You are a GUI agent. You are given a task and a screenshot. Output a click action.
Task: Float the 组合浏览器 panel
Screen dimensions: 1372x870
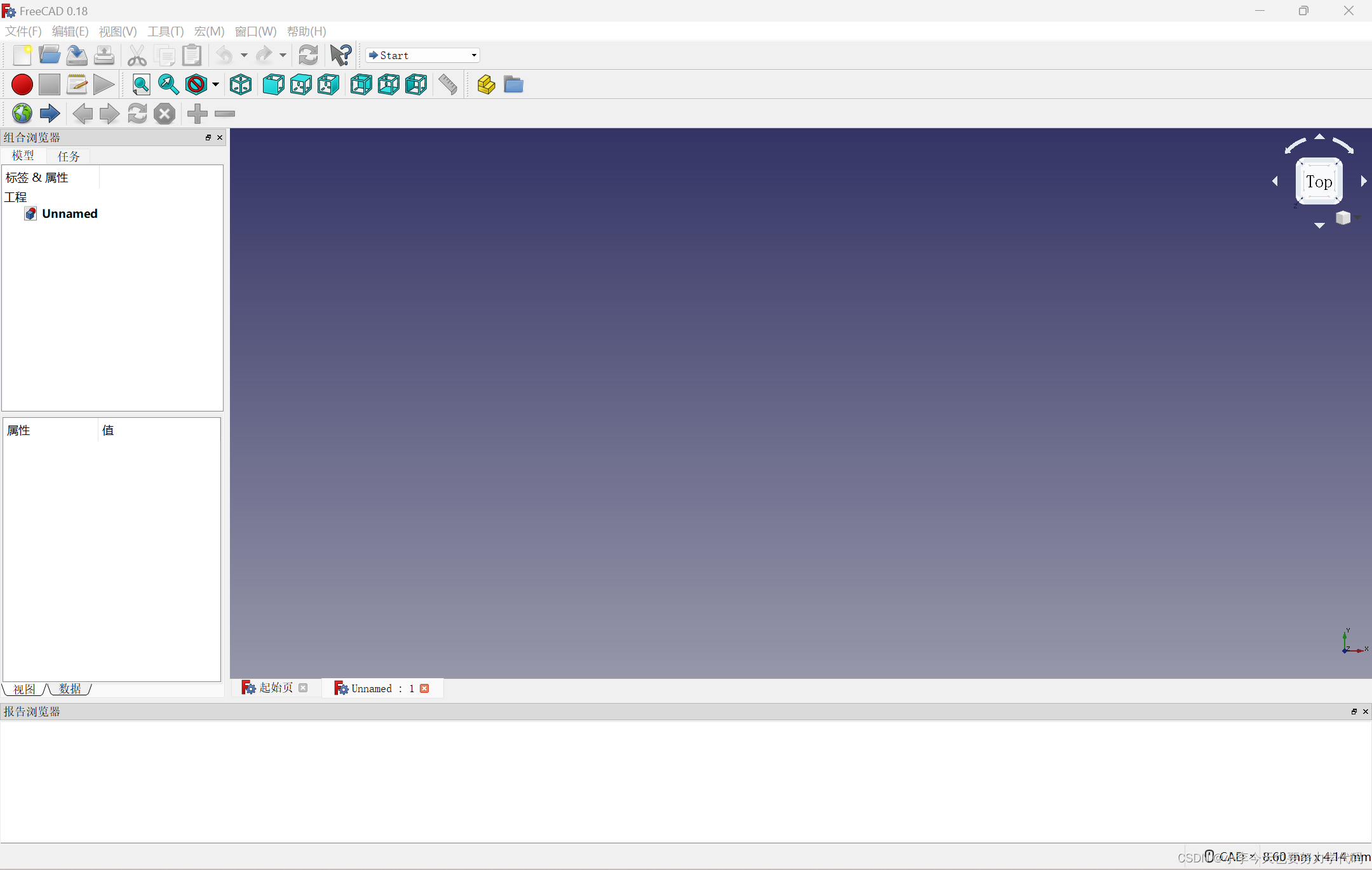coord(208,137)
